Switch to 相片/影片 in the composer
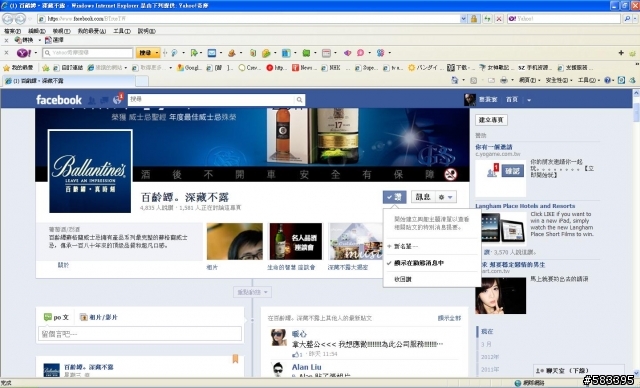The width and height of the screenshot is (640, 388). [98, 317]
